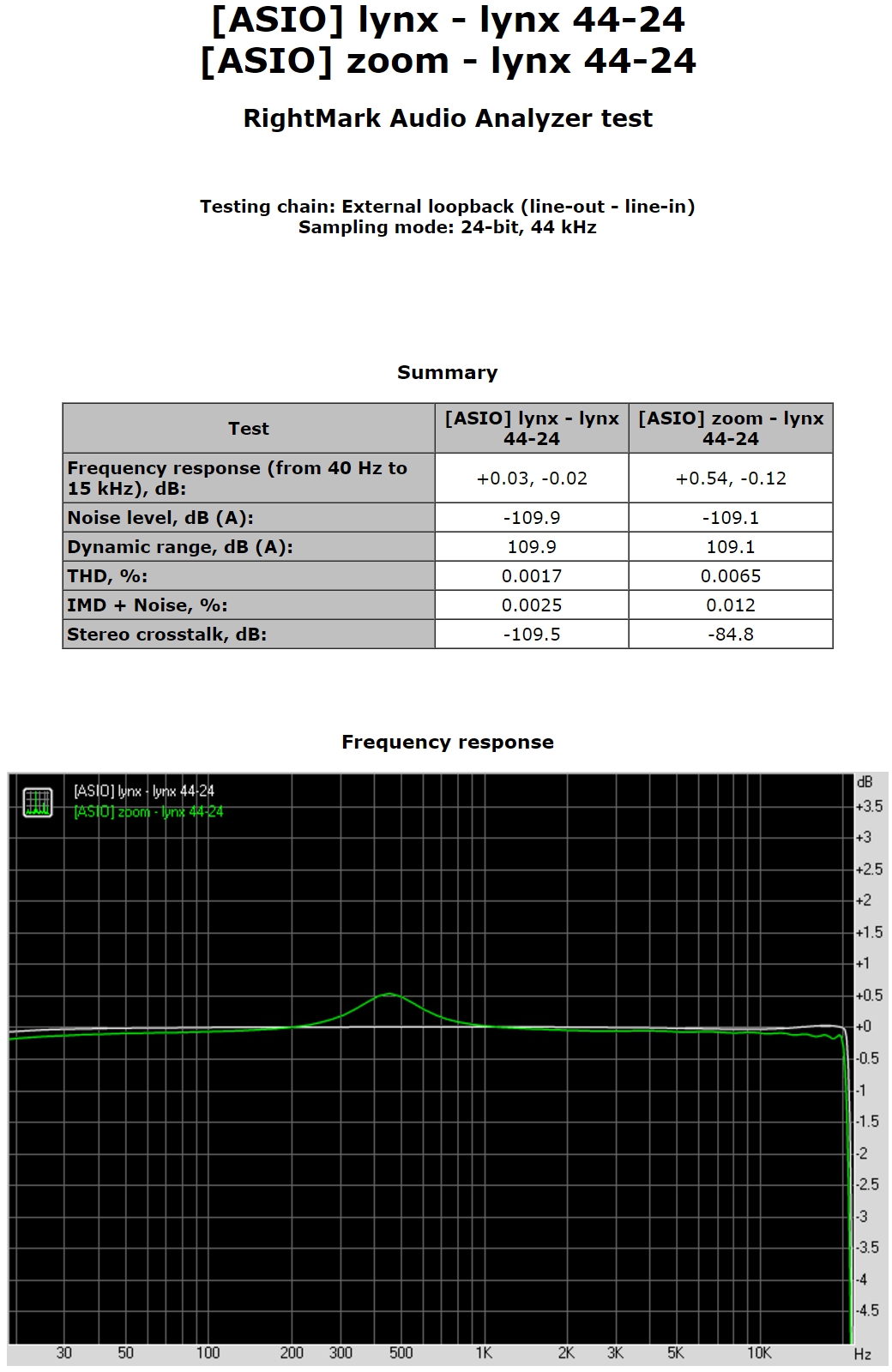
Task: Click the '+3.5' dB axis label
Action: 869,806
